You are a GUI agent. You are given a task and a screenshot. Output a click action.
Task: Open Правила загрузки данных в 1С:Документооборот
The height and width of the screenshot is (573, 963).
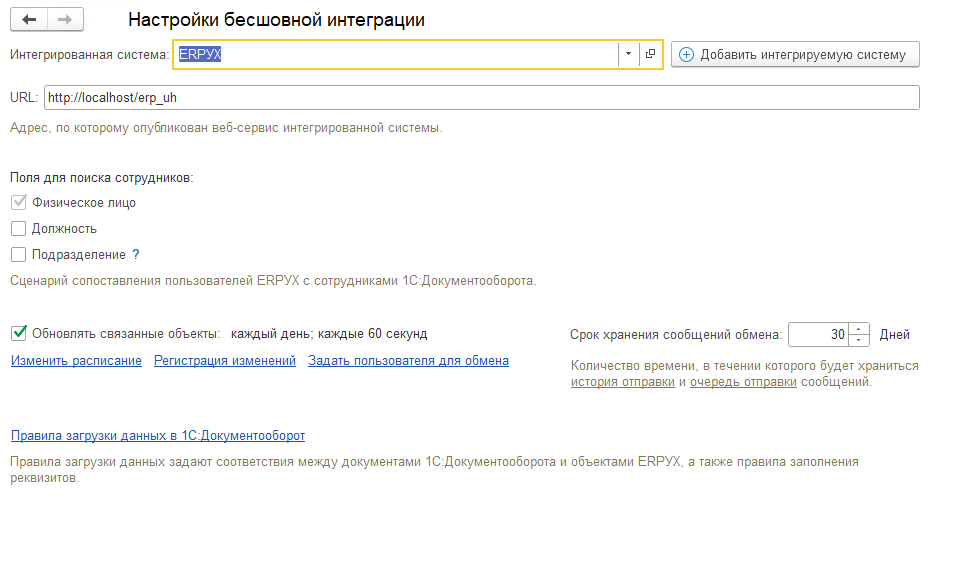[x=158, y=435]
